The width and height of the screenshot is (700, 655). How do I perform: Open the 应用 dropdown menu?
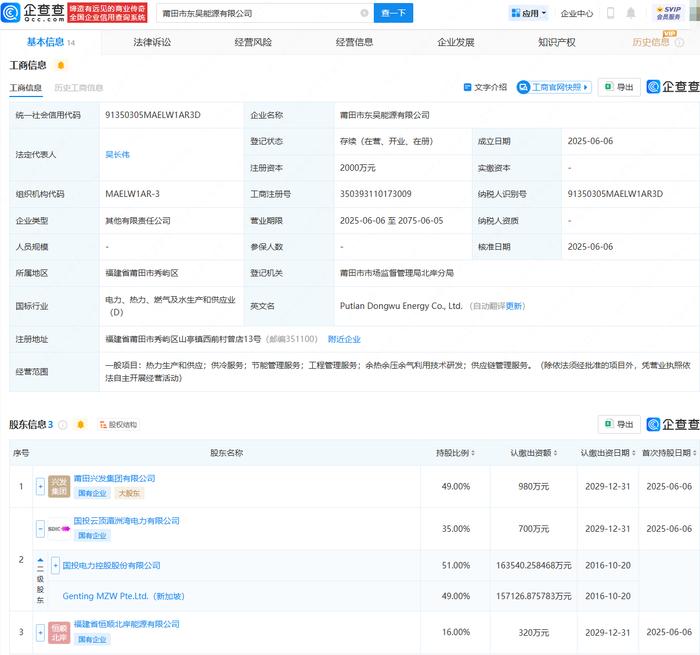tap(529, 13)
